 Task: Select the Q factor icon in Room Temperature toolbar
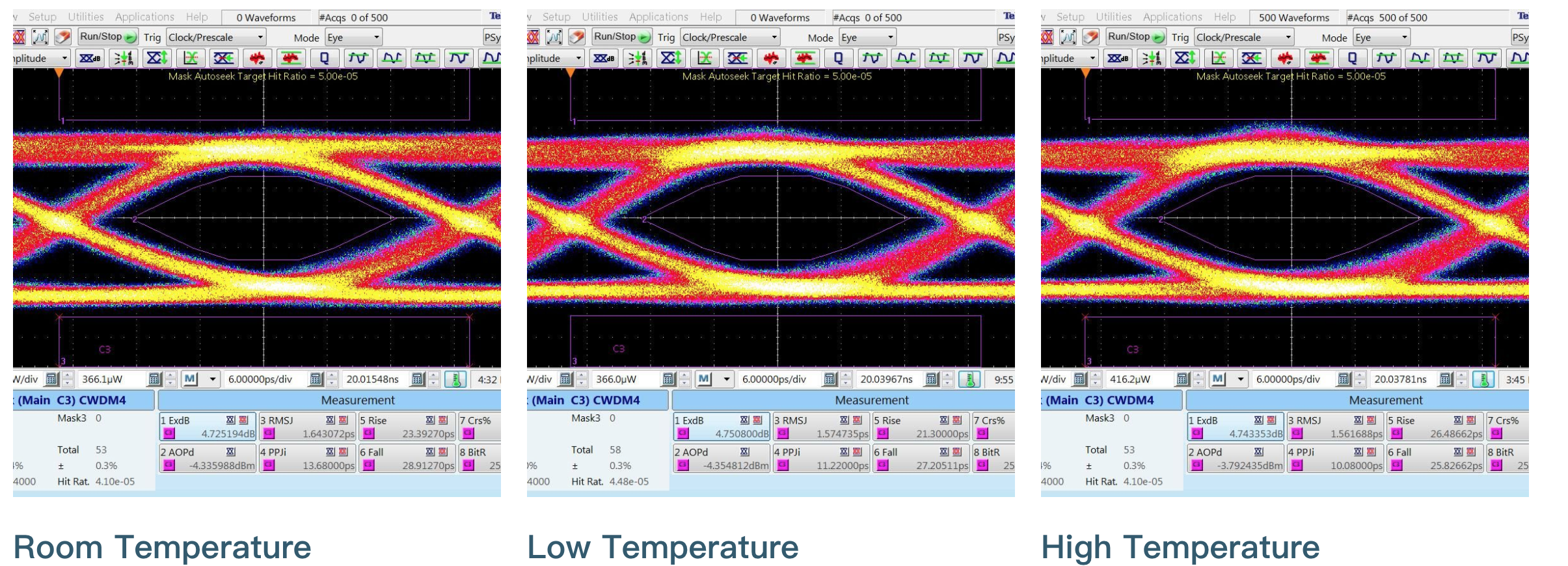(324, 58)
